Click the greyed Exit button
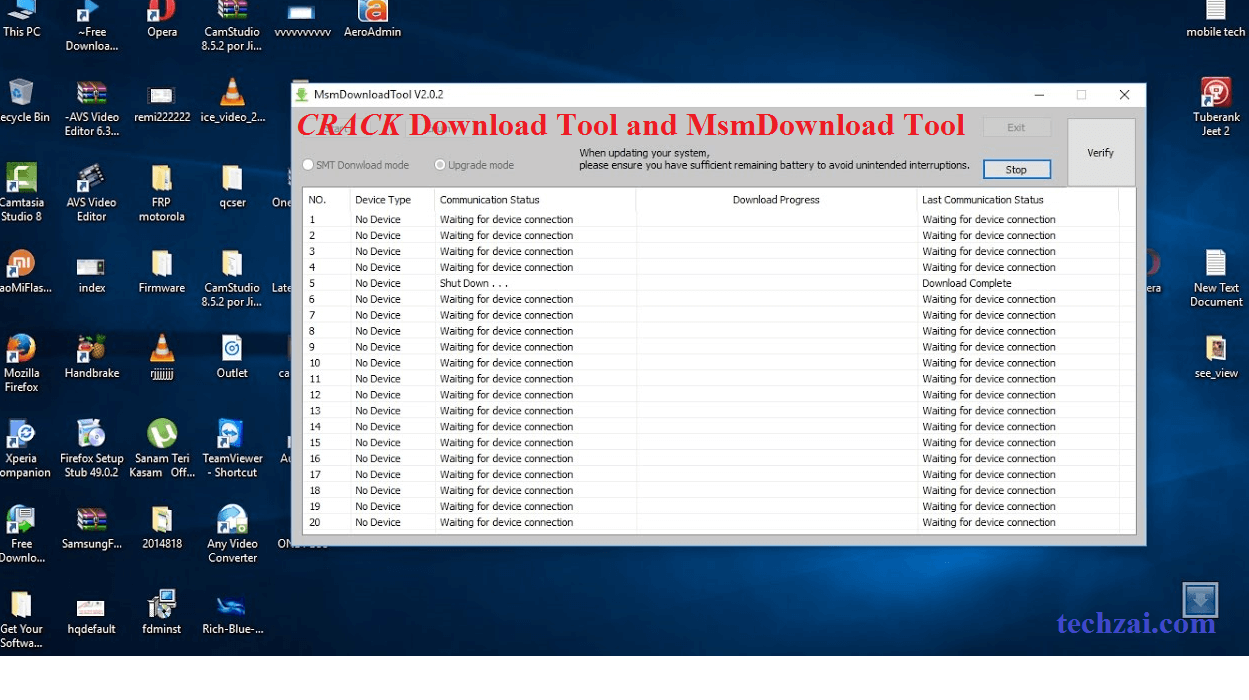Screen dimensions: 1249x700 (x=1016, y=127)
